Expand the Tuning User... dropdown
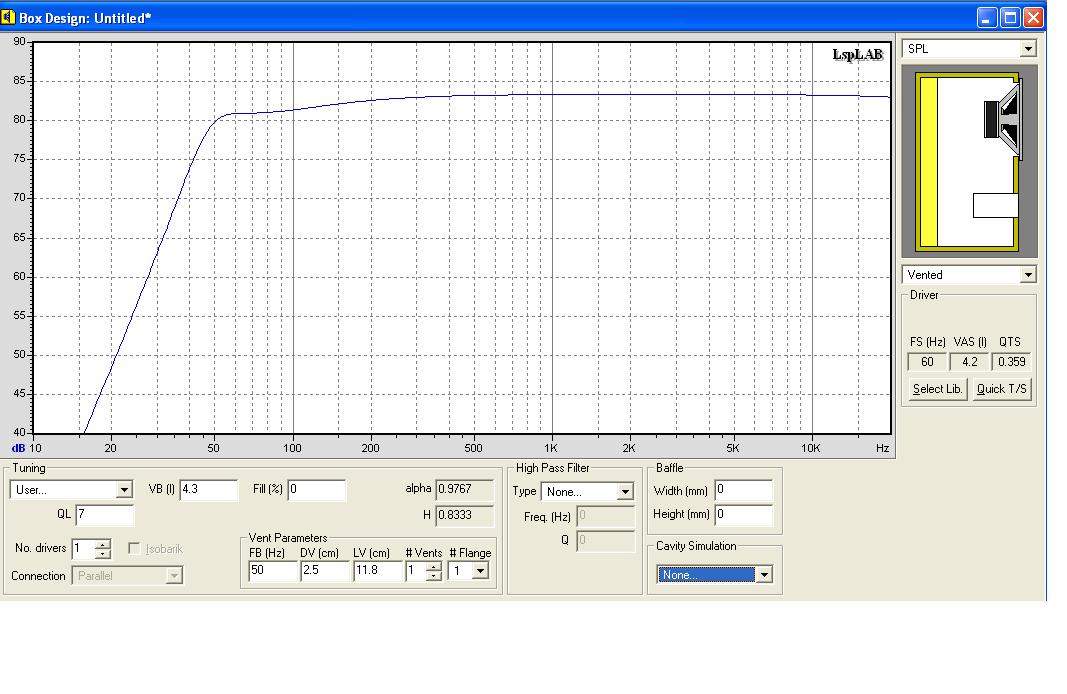 [x=124, y=490]
